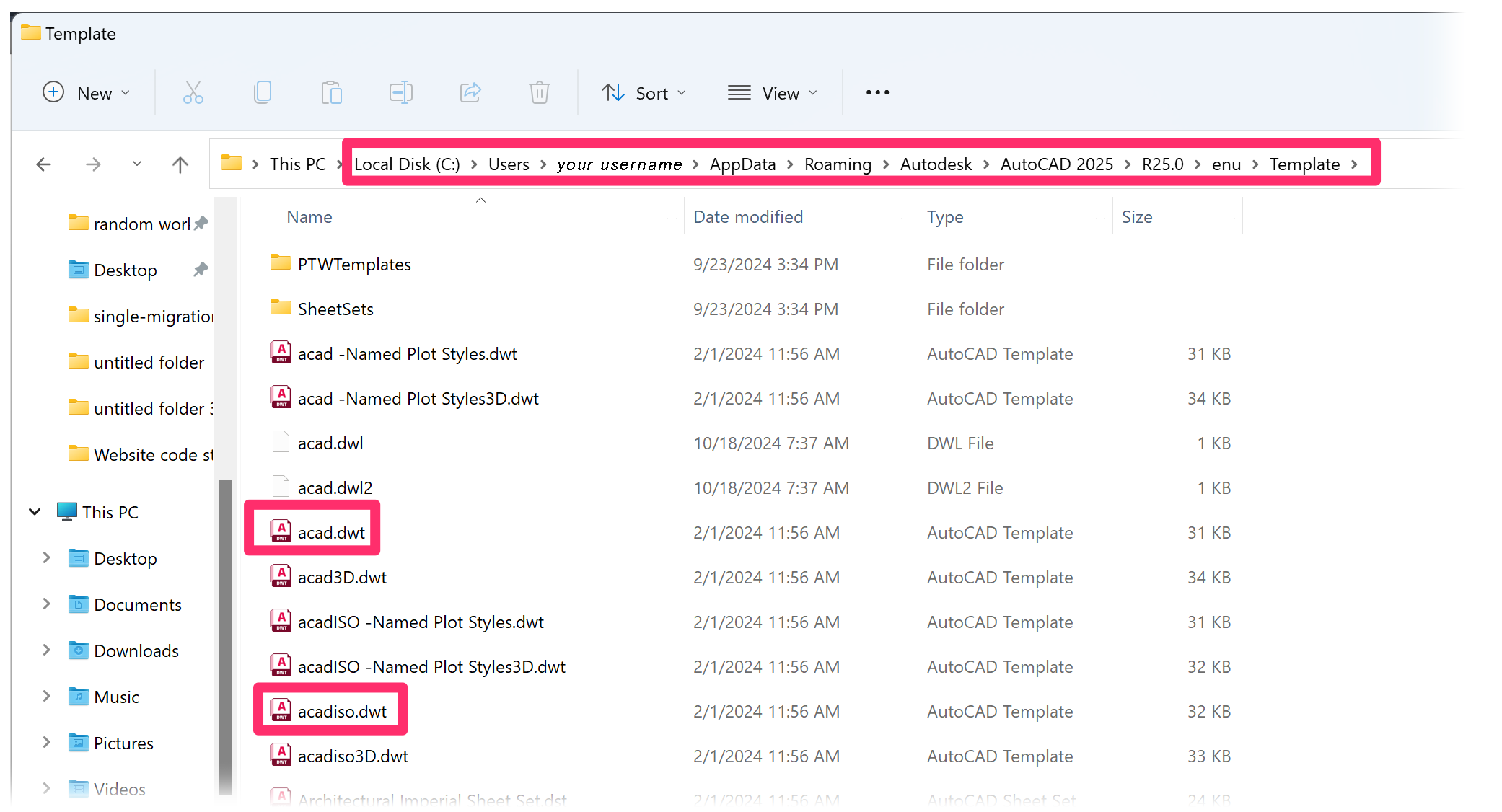Expand the Documents tree node
This screenshot has width=1502, height=812.
(46, 604)
